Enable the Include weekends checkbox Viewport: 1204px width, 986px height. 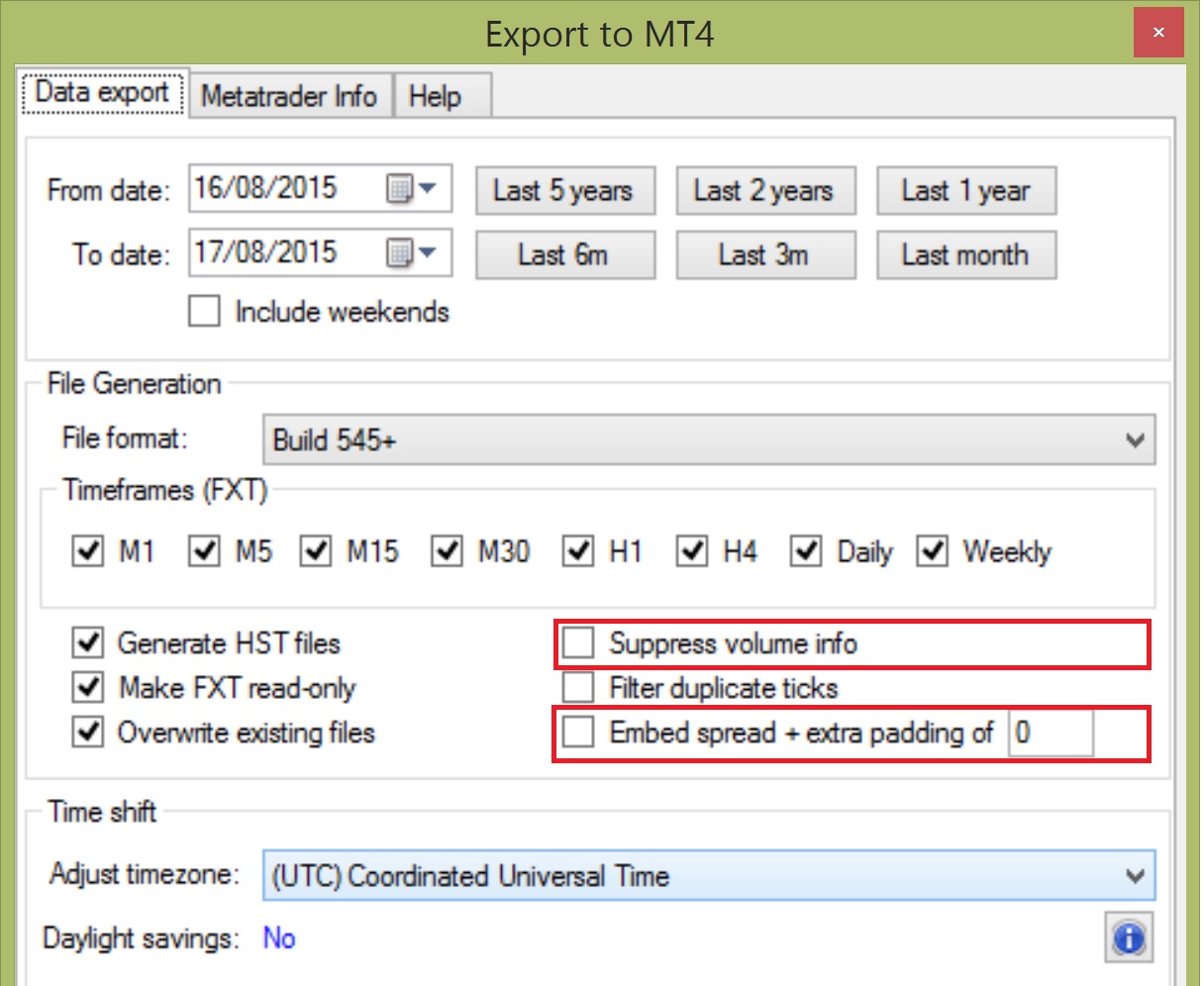(x=204, y=312)
